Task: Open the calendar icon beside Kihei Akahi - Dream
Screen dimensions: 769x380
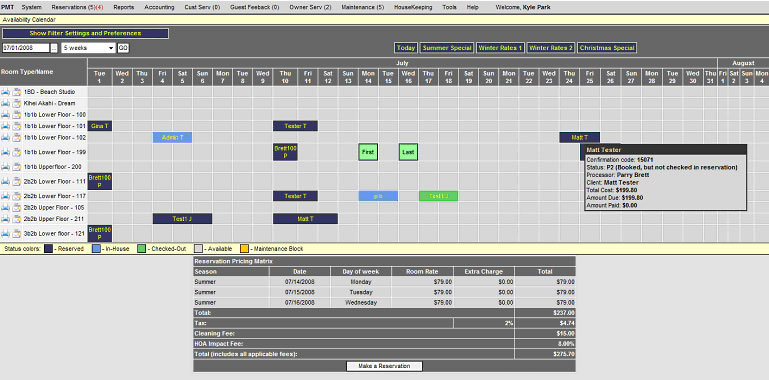Action: click(x=17, y=103)
